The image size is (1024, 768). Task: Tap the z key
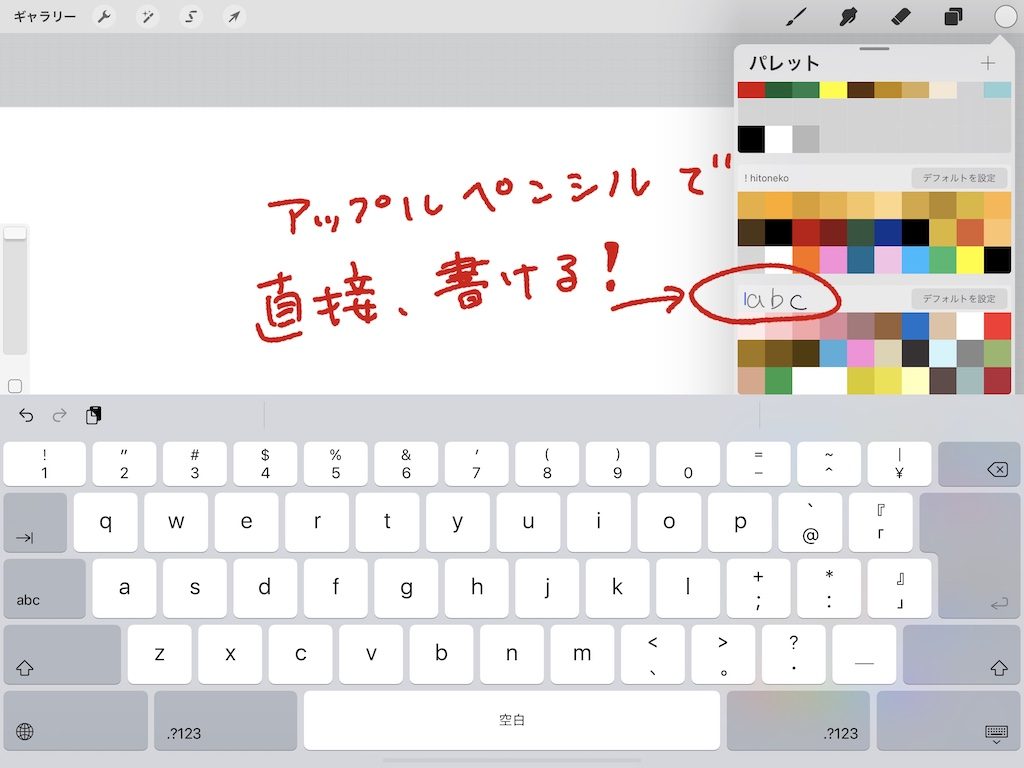[x=159, y=654]
